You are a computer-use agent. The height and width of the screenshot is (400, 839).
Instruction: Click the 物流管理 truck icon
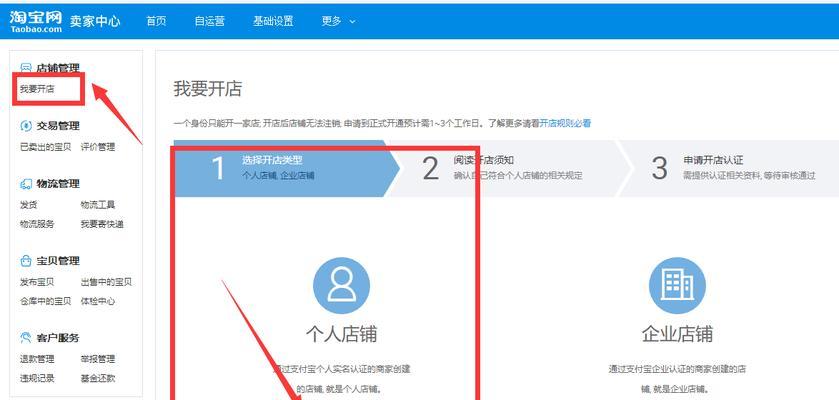[26, 184]
